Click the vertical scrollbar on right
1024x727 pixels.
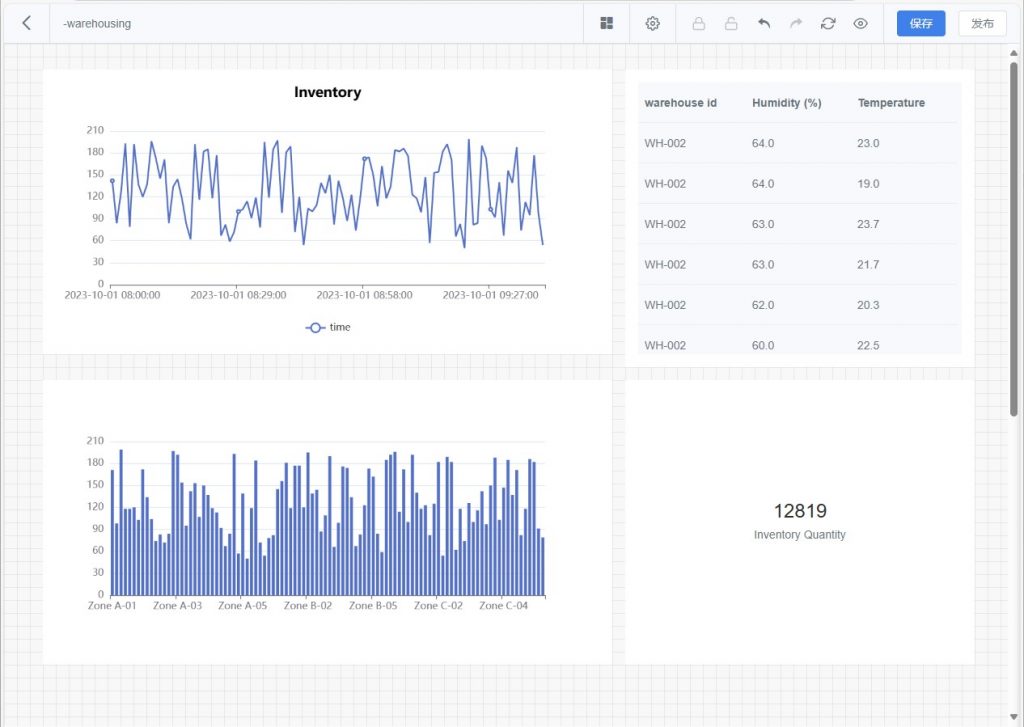(1014, 240)
